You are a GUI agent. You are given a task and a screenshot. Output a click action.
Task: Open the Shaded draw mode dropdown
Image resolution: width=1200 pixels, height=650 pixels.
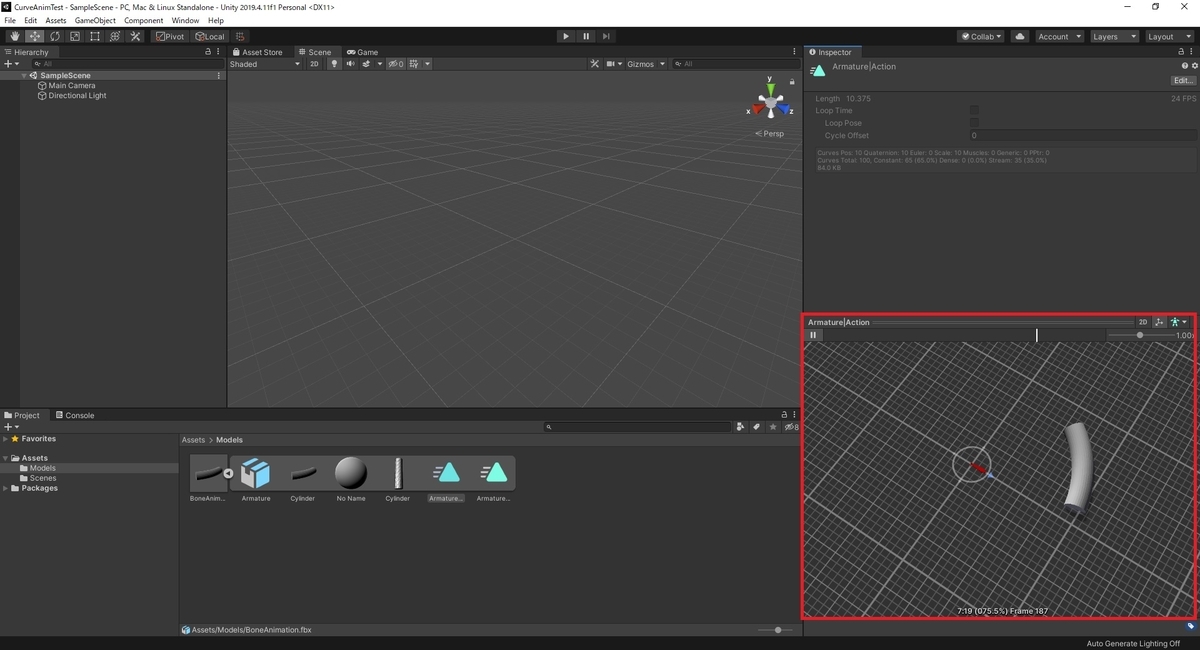pyautogui.click(x=265, y=64)
